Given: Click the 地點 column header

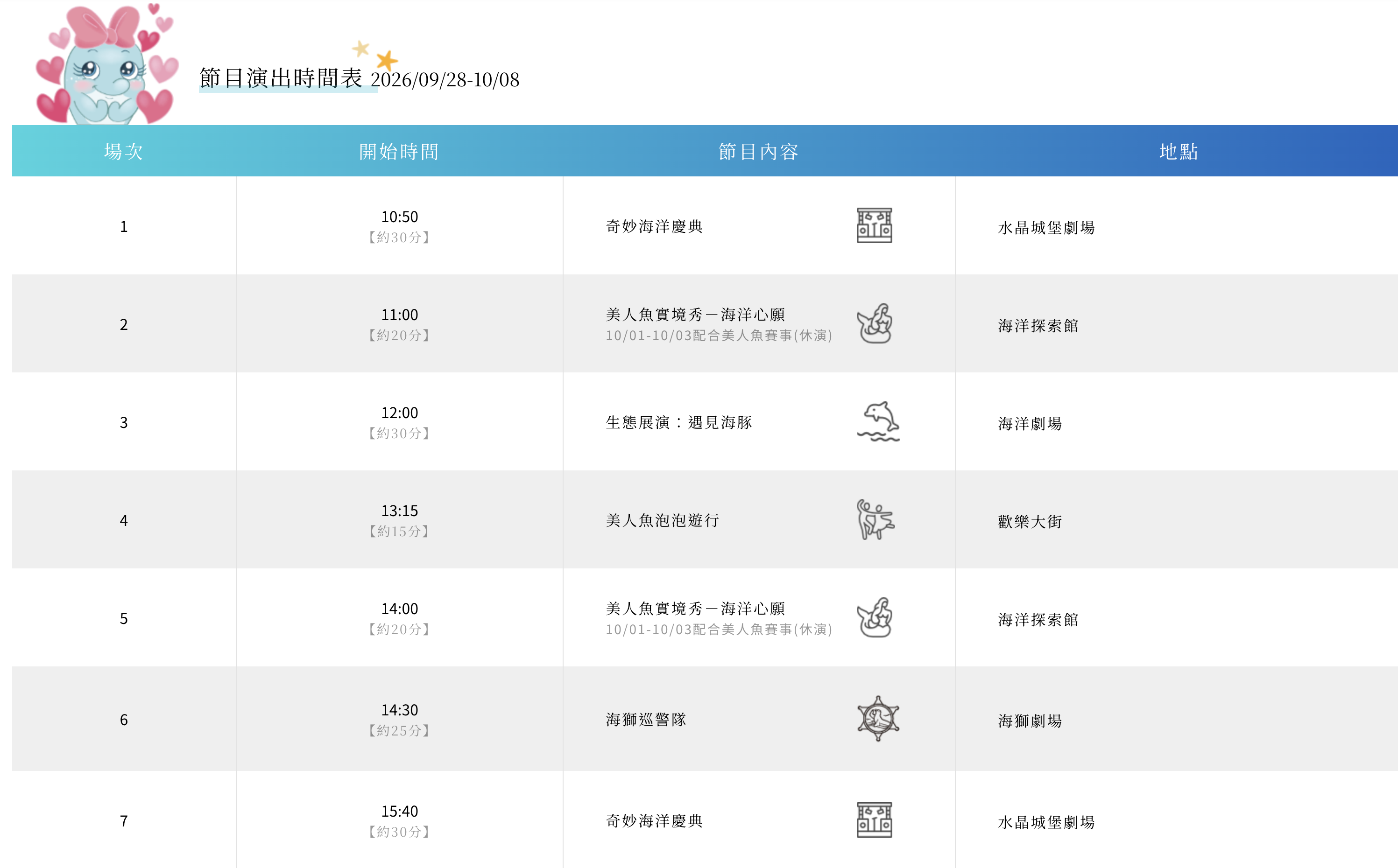Looking at the screenshot, I should coord(1179,152).
